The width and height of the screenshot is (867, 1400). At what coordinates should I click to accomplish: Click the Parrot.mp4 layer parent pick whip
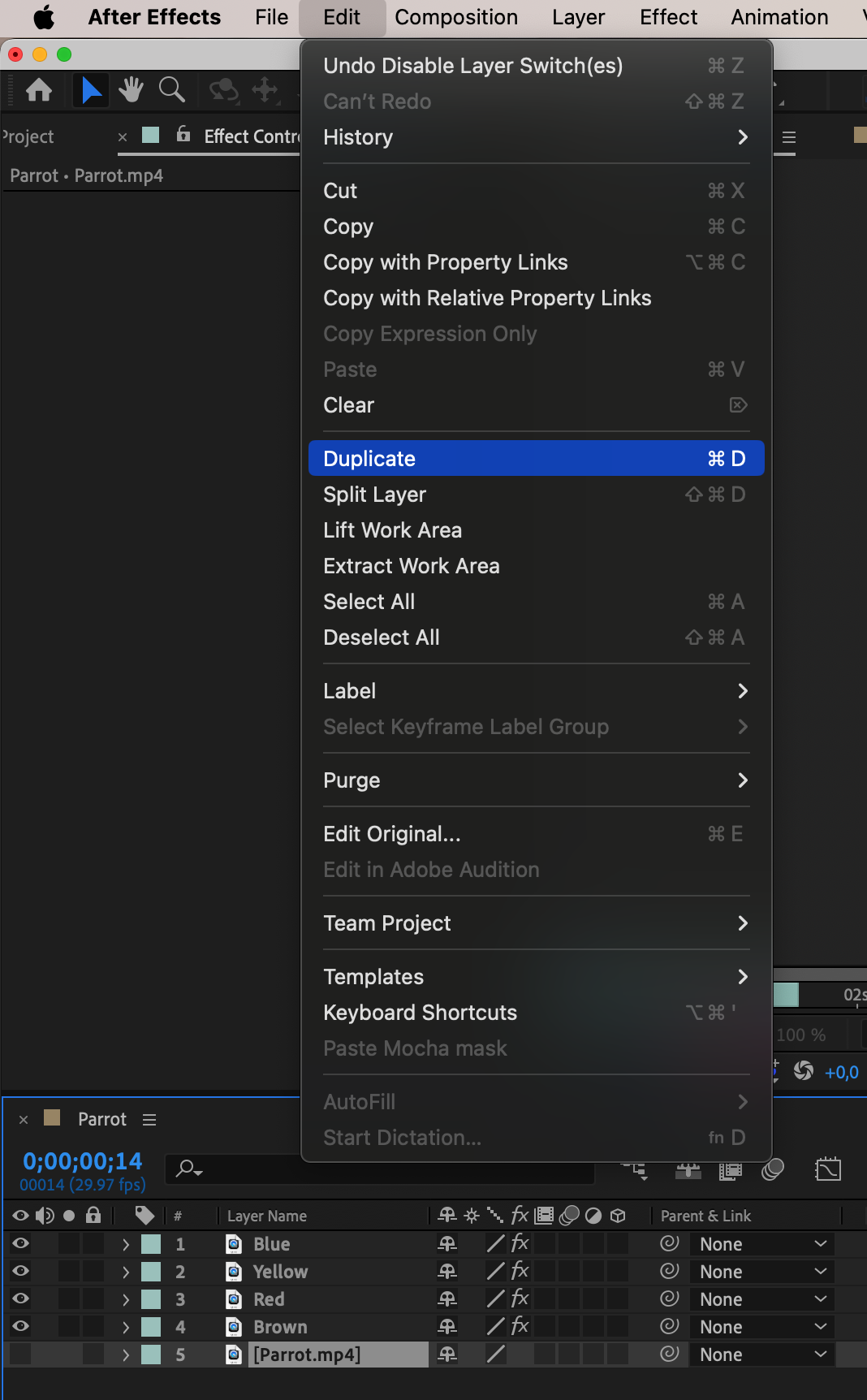tap(670, 1354)
